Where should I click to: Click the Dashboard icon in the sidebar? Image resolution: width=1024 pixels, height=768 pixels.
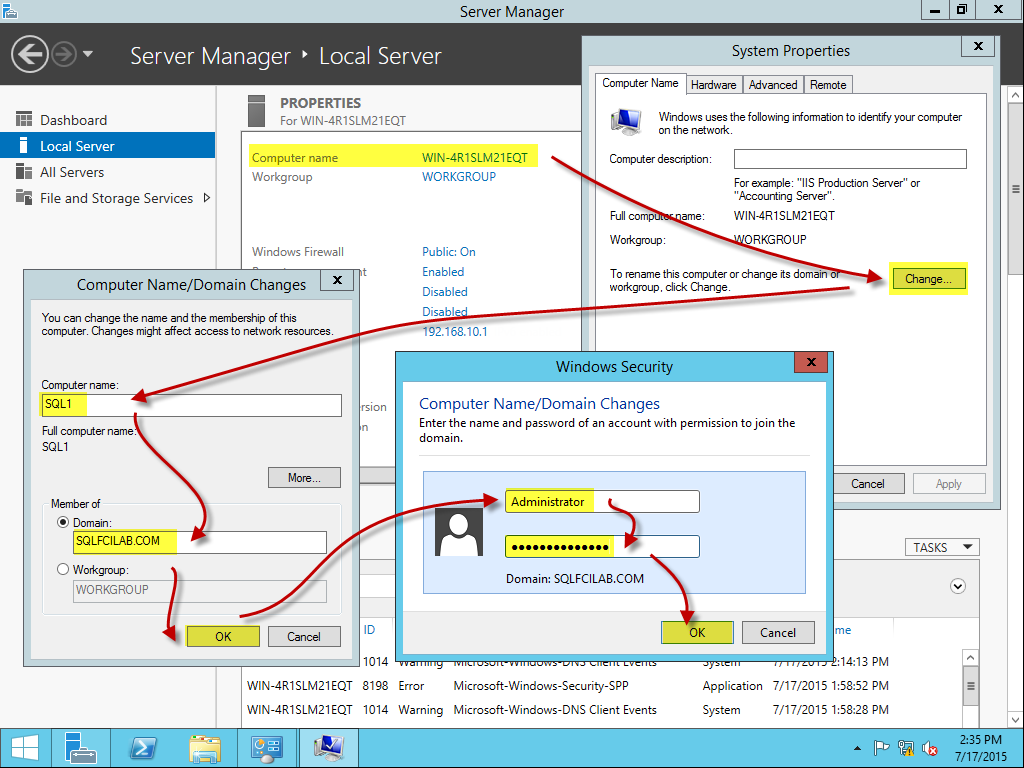(24, 120)
